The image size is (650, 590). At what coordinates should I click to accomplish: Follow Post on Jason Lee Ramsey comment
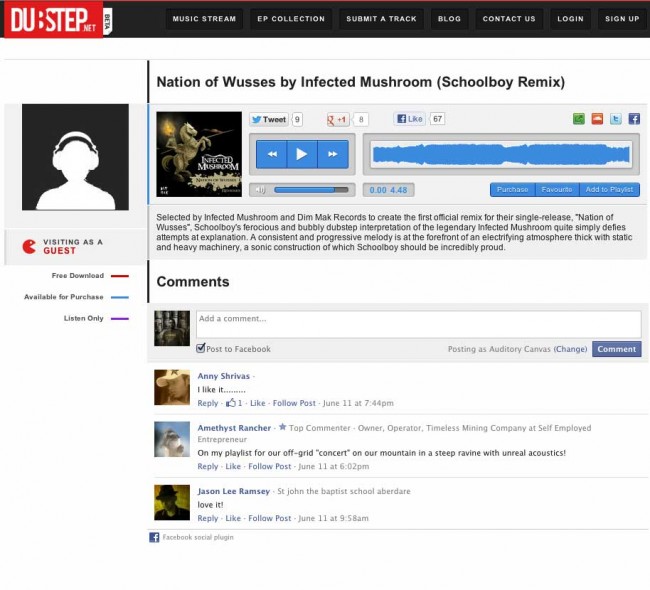[269, 518]
